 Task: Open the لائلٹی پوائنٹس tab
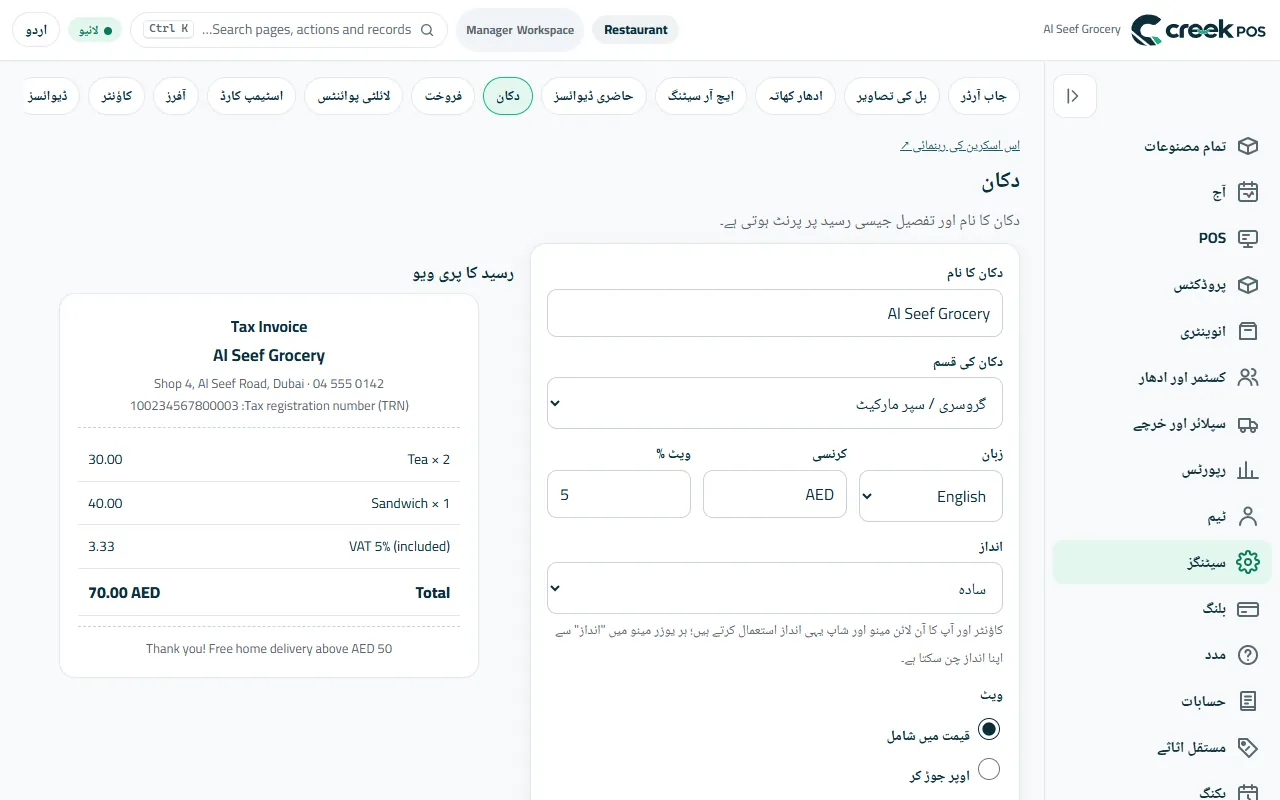354,96
